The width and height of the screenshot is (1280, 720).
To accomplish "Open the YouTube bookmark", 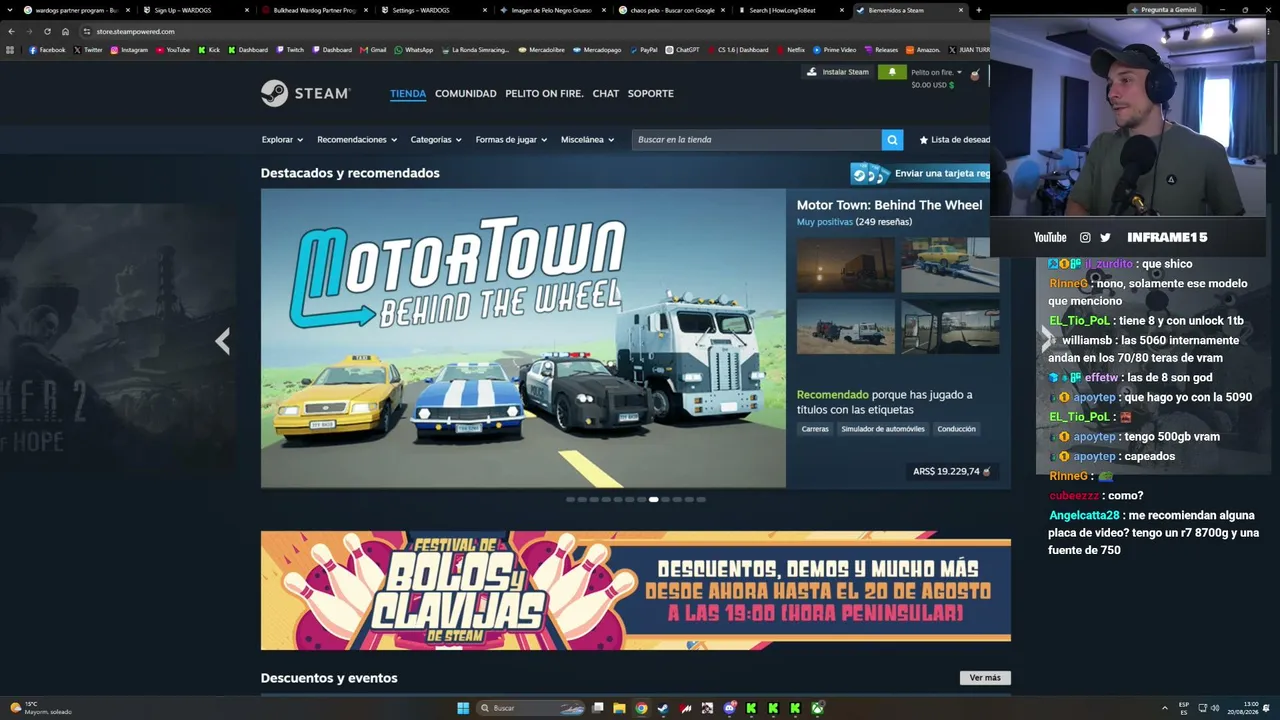I will point(173,50).
